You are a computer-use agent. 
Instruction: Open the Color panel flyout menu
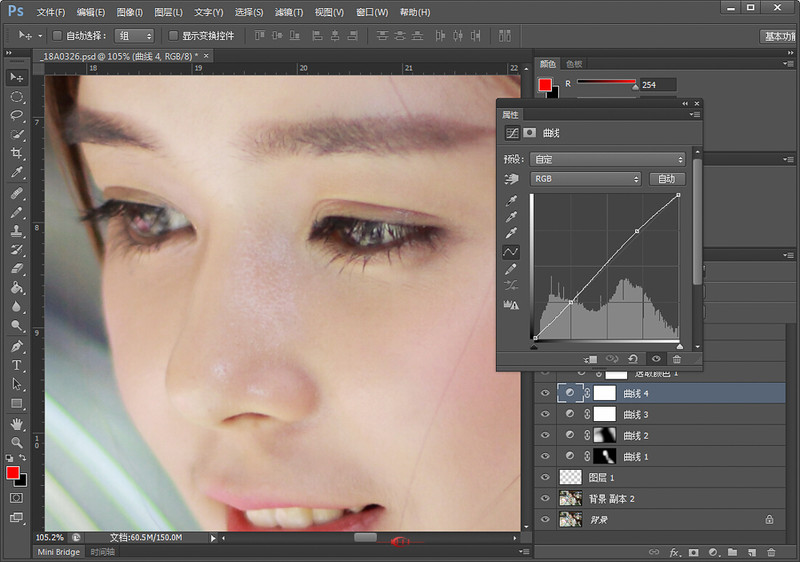tap(788, 64)
